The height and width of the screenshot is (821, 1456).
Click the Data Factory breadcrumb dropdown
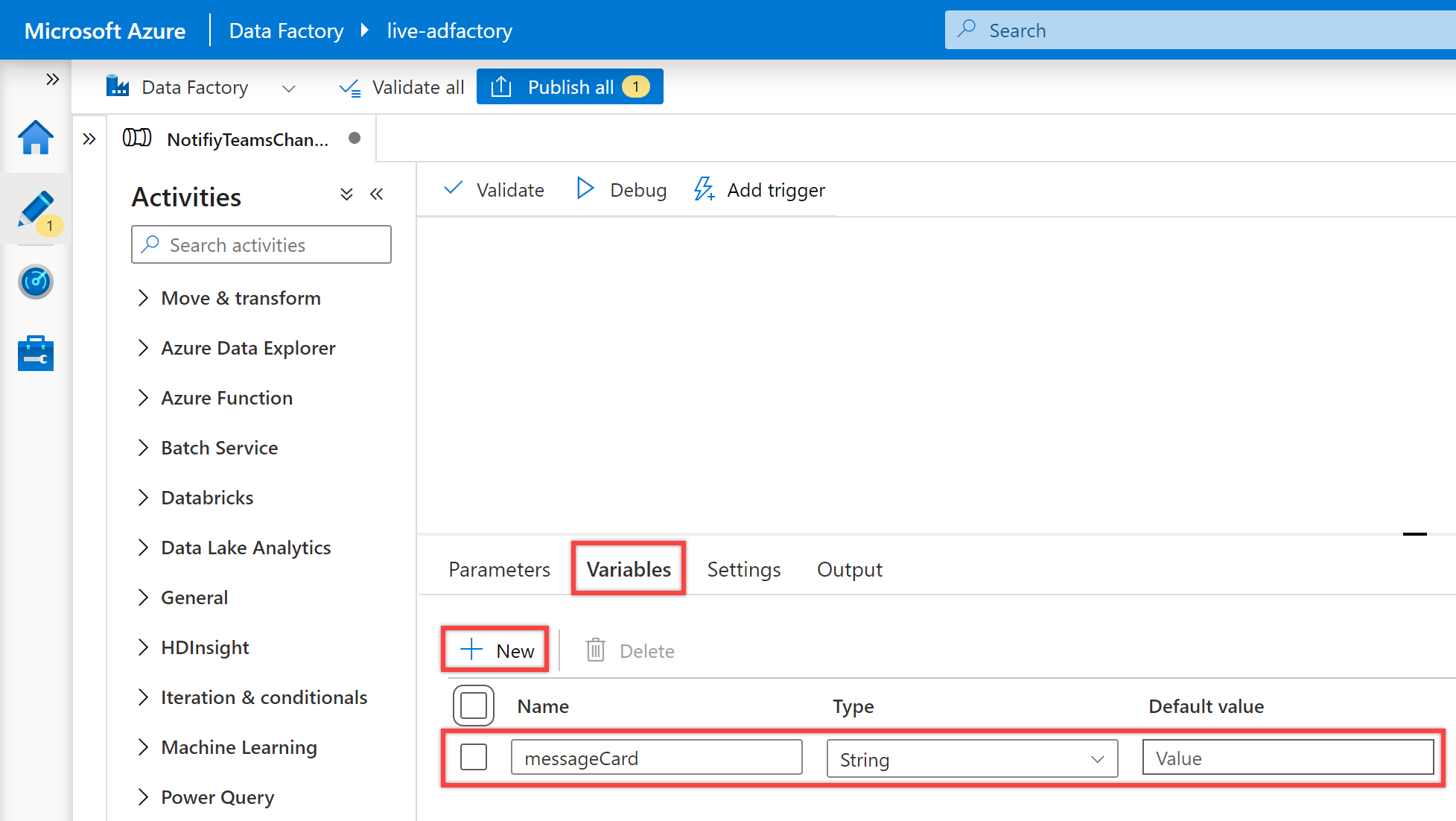pyautogui.click(x=289, y=87)
